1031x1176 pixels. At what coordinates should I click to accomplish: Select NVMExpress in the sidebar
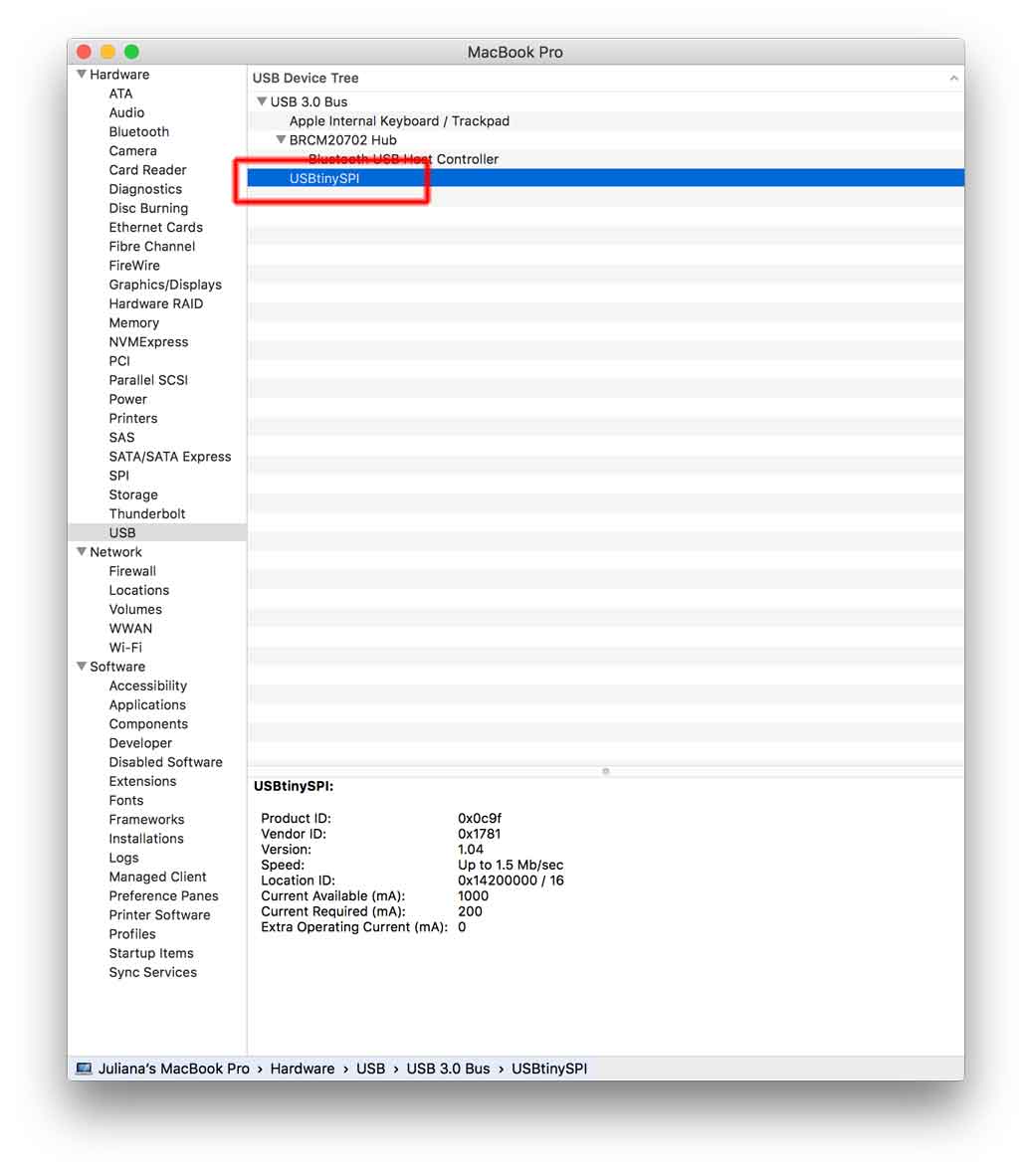click(x=148, y=342)
